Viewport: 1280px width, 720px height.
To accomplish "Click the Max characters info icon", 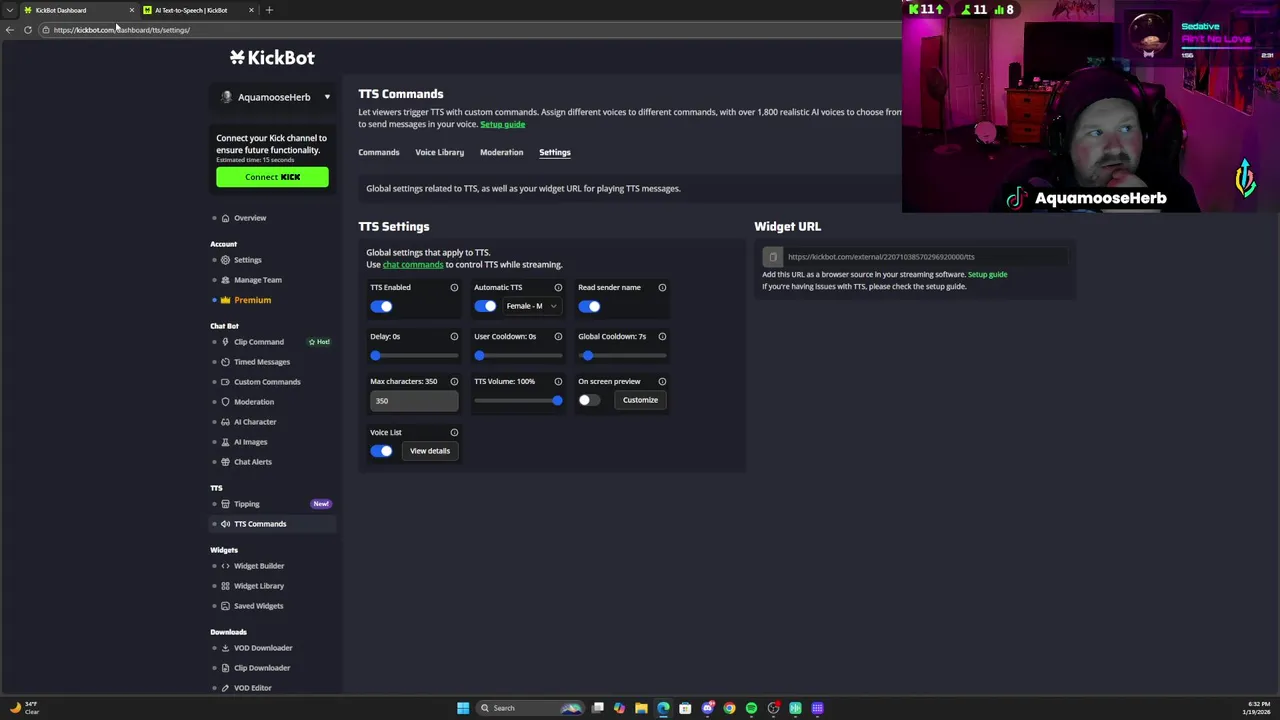I will tap(454, 382).
